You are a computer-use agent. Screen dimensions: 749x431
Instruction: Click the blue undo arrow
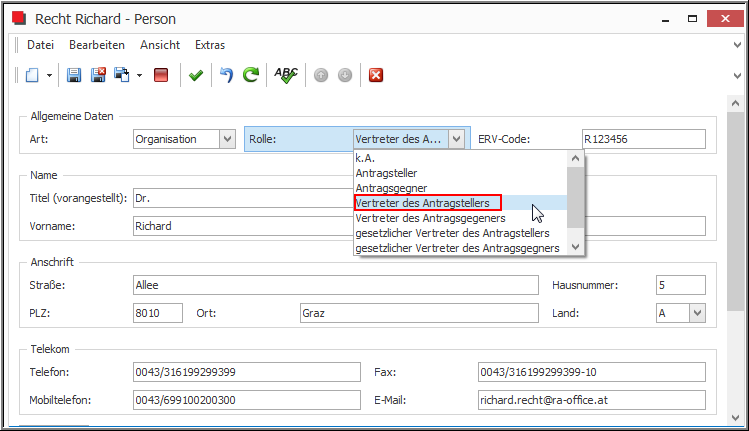click(x=226, y=75)
